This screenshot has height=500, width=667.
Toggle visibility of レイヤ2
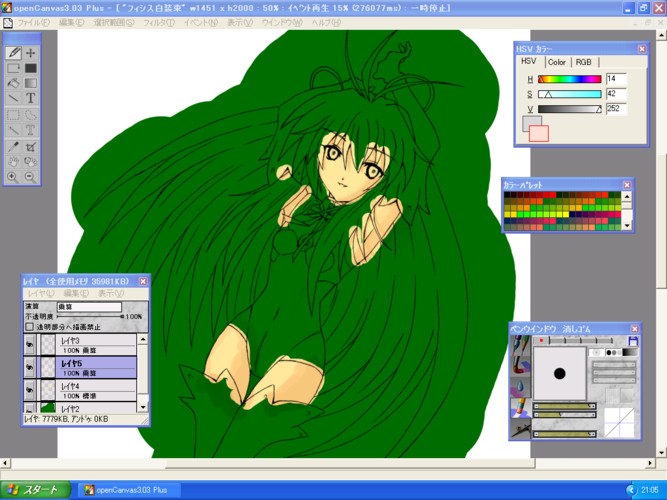tap(29, 408)
